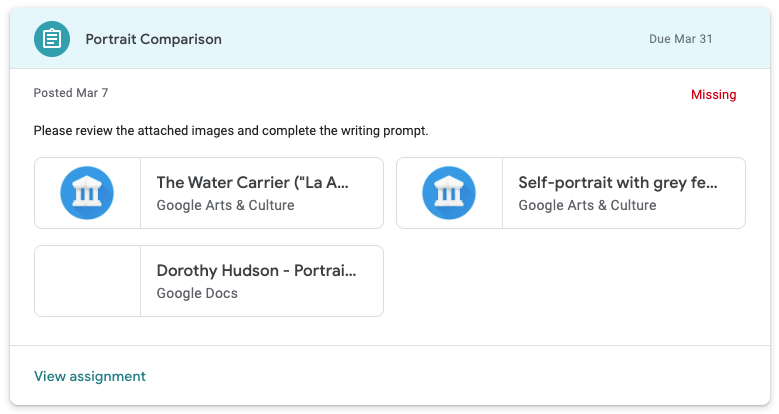Click the light blue assignment header bar
779x414 pixels.
(x=420, y=39)
